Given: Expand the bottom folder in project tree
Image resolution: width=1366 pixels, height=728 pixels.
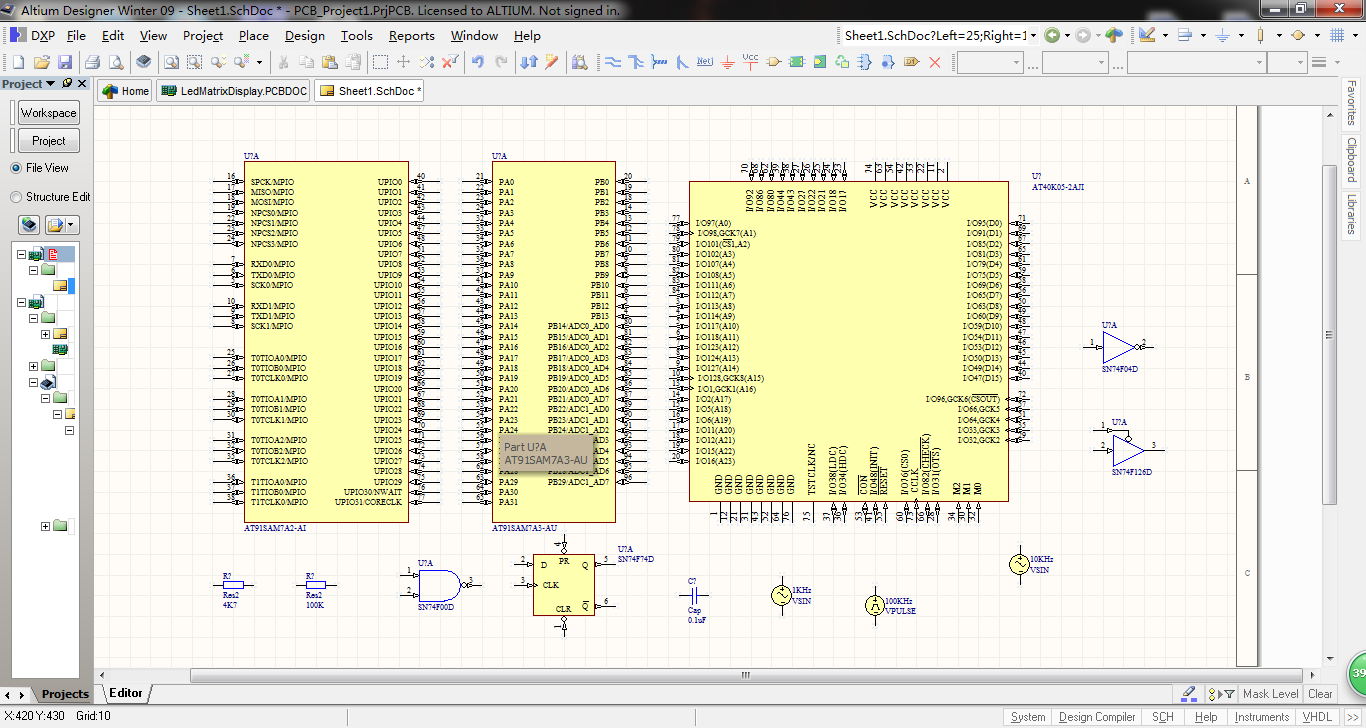Looking at the screenshot, I should pos(45,526).
